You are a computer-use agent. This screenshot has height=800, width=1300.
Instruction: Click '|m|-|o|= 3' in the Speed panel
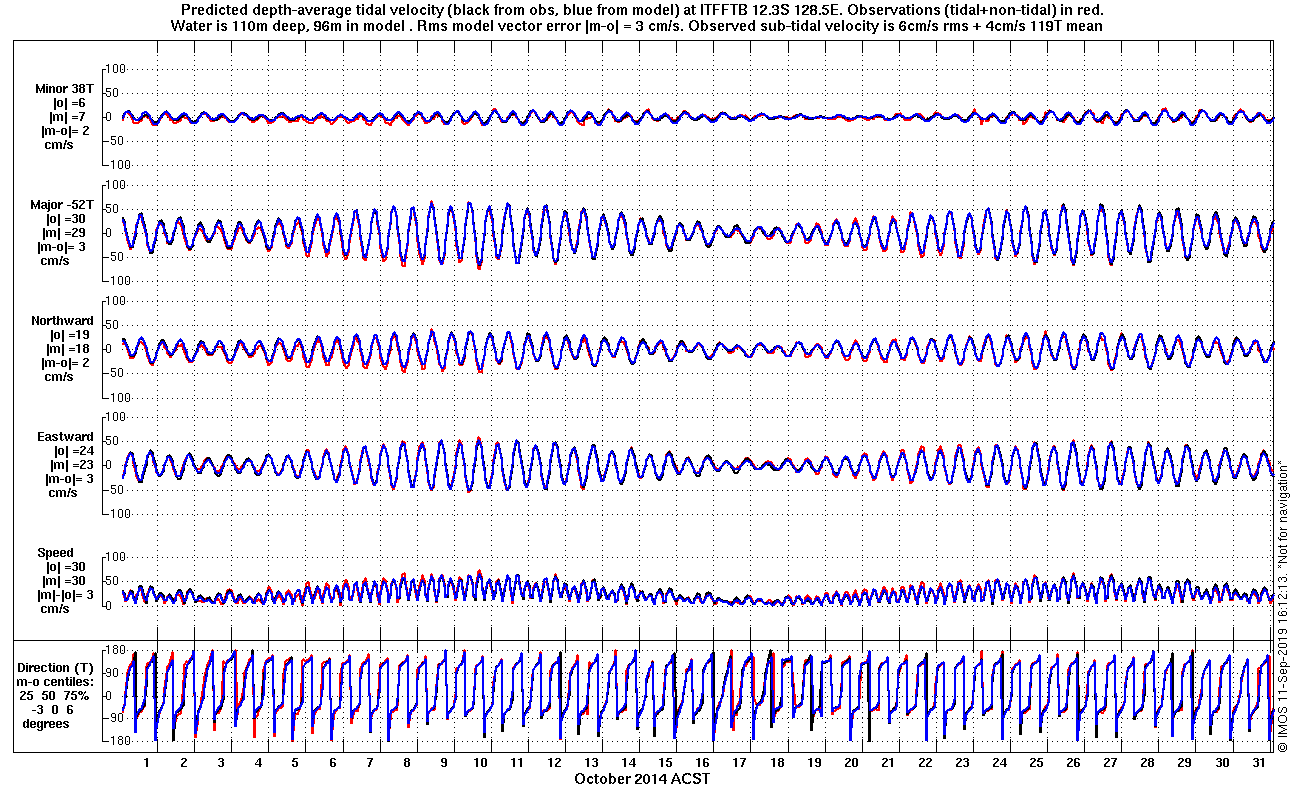point(65,595)
